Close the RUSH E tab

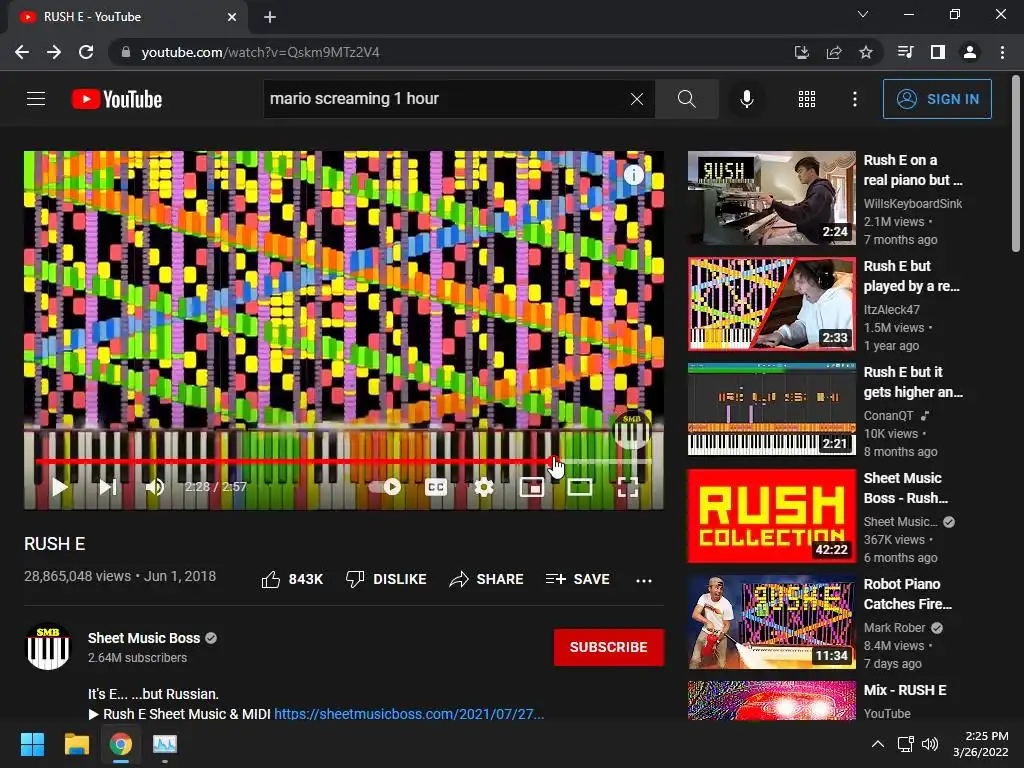(232, 17)
